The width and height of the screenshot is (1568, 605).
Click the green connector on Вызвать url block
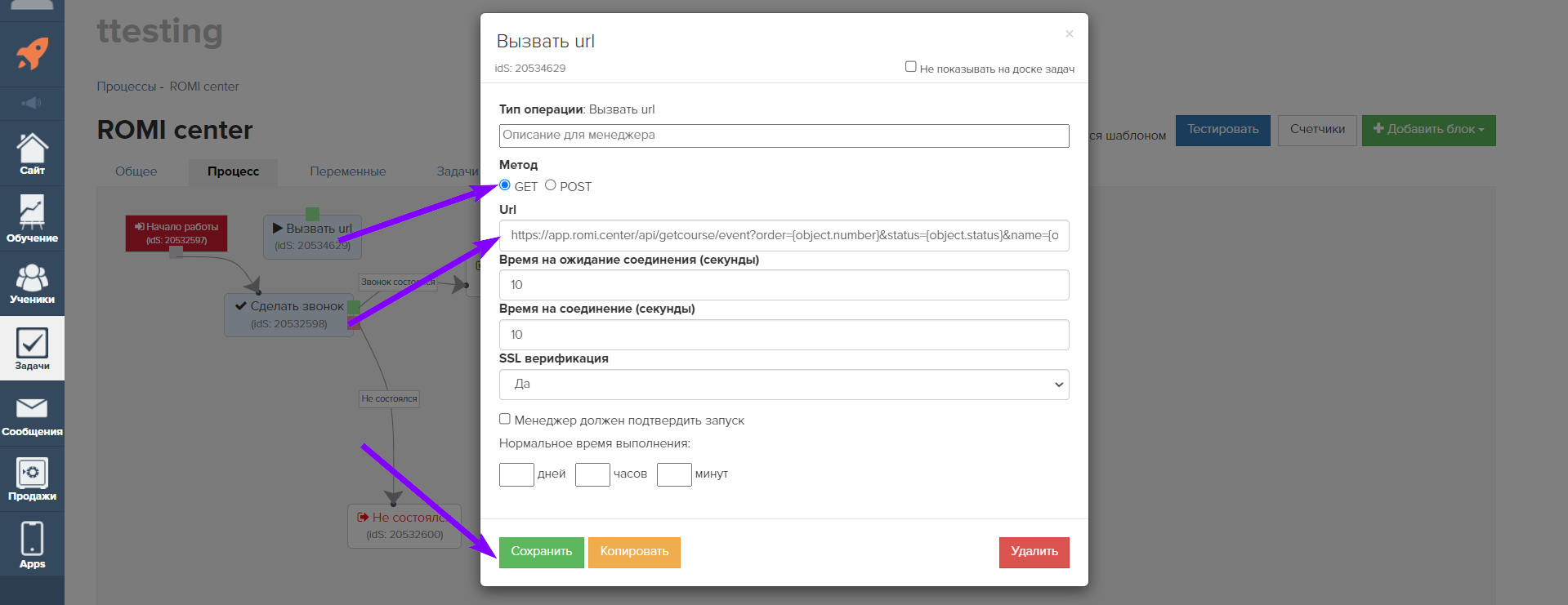(312, 214)
